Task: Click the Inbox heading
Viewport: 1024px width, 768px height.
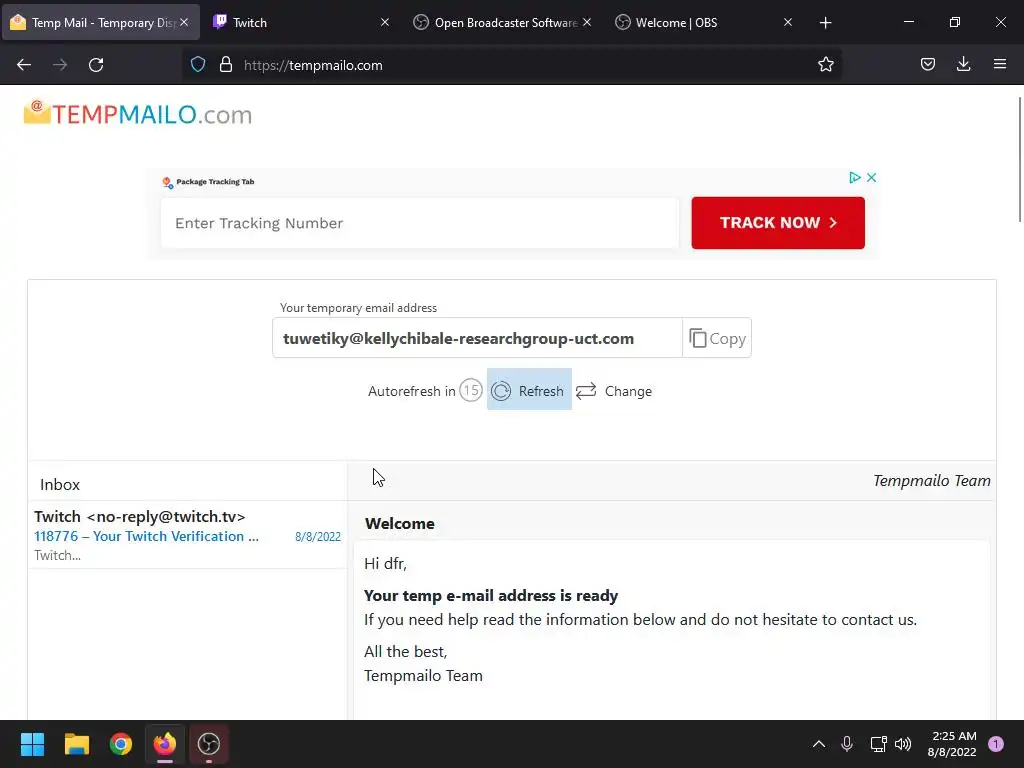Action: [x=60, y=485]
